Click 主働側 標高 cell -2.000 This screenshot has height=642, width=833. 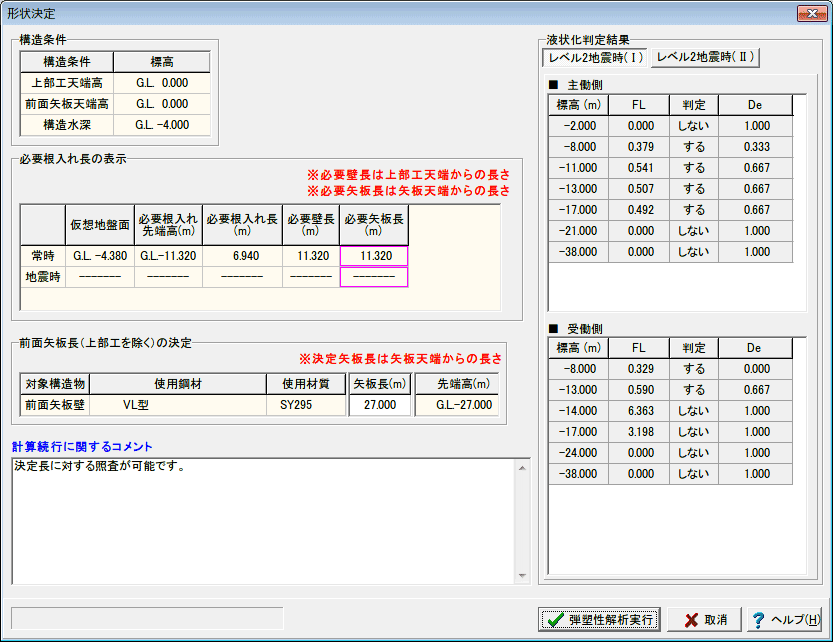click(579, 126)
